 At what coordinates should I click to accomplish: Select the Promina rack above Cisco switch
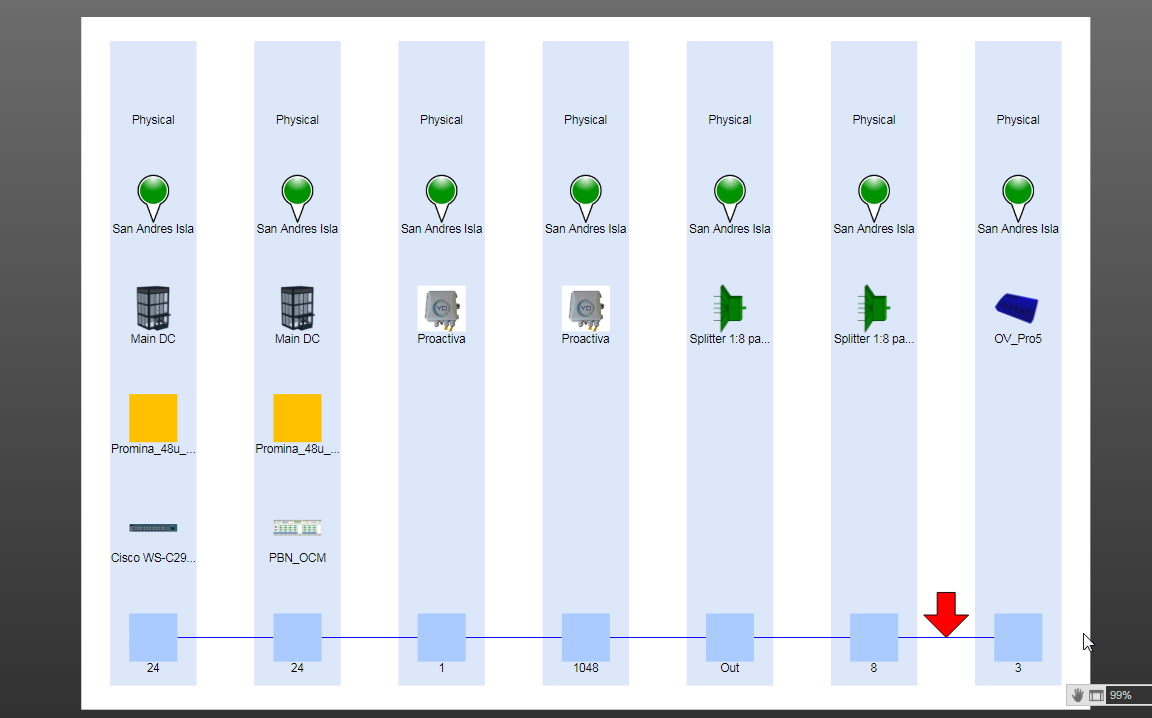(x=153, y=417)
